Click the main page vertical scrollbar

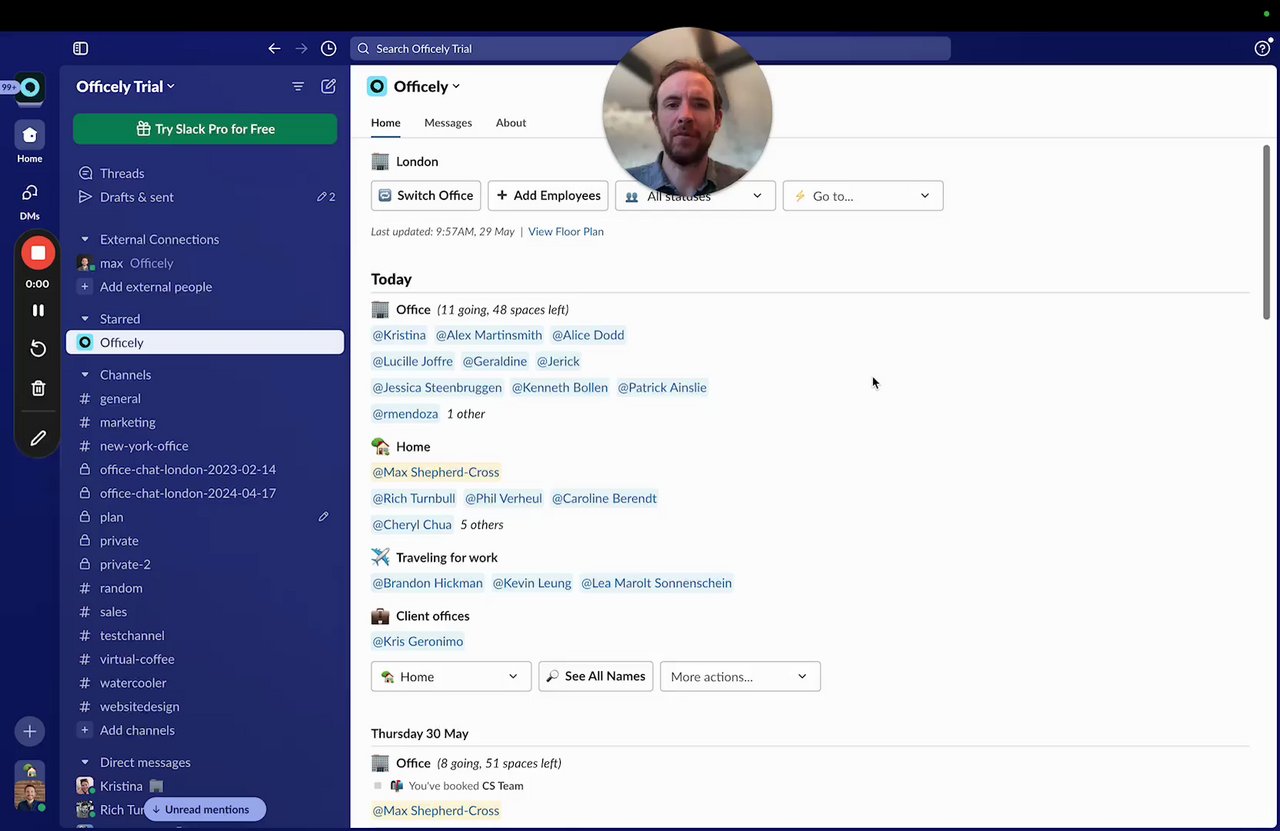pyautogui.click(x=1266, y=232)
